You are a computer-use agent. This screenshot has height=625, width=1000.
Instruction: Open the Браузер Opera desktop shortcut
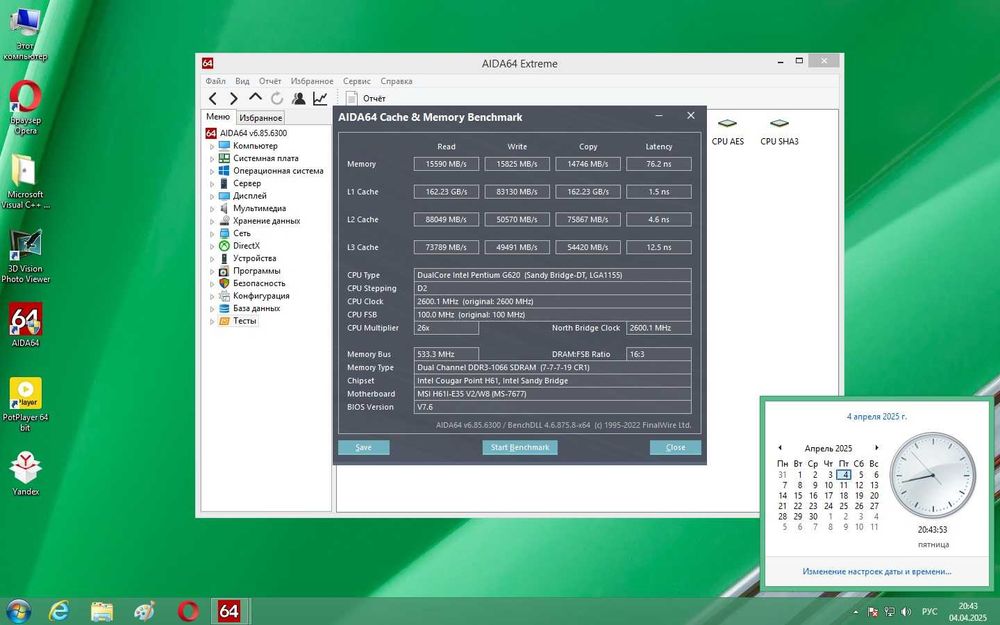26,107
